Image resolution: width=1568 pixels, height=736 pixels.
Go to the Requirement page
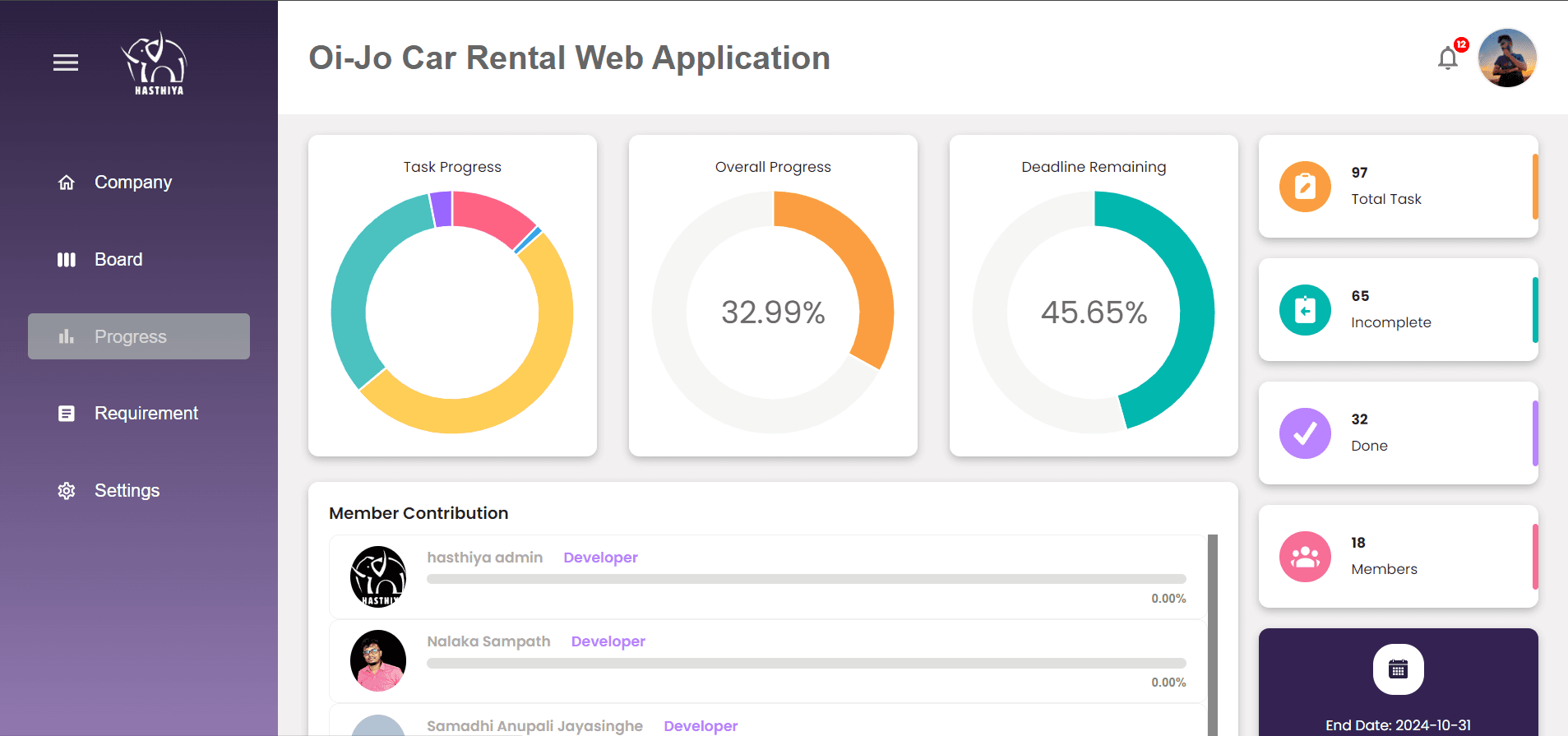click(146, 414)
